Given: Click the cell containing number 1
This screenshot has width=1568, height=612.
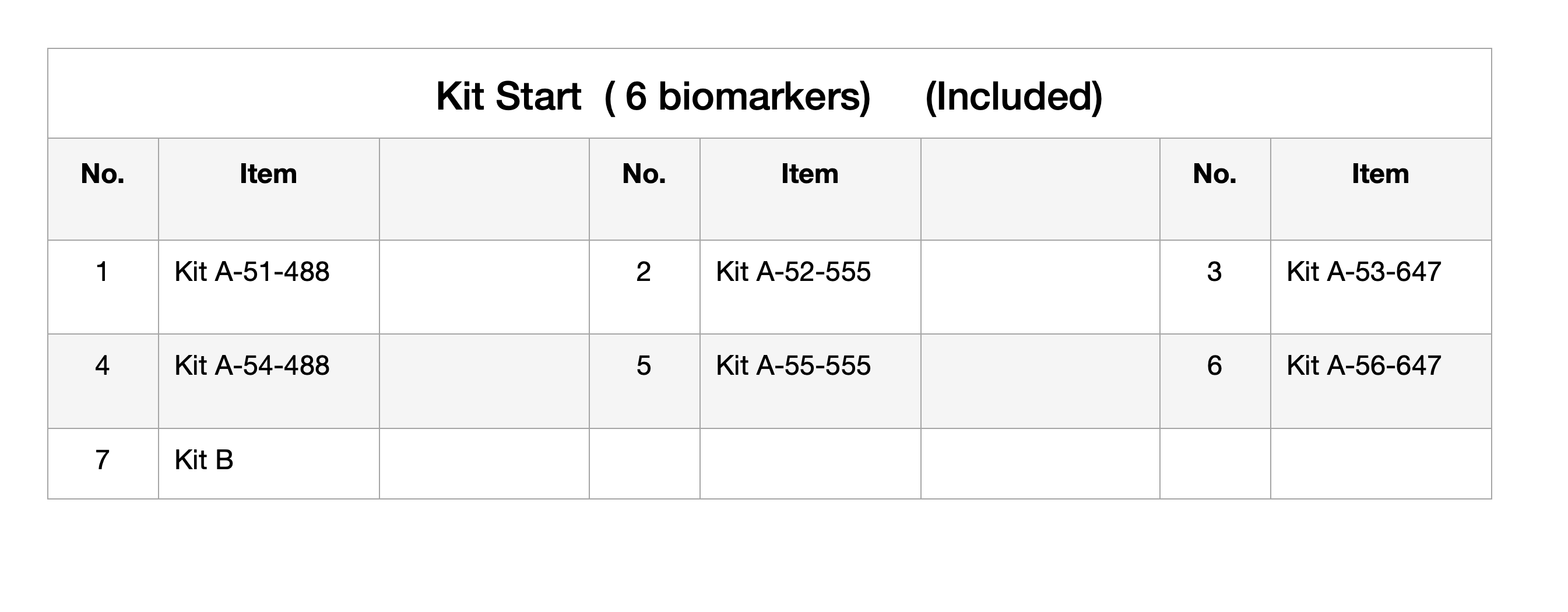Looking at the screenshot, I should (104, 287).
